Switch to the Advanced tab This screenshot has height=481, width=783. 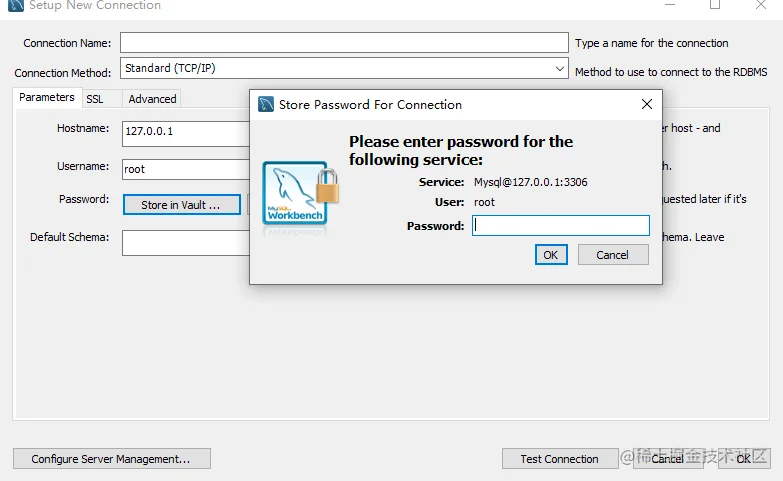pos(152,99)
